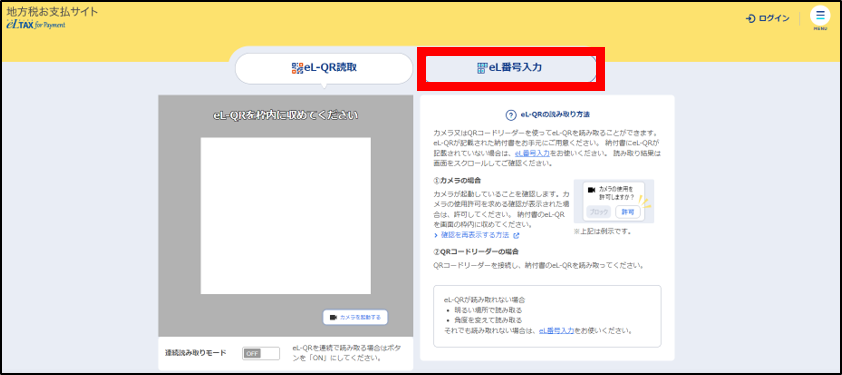The height and width of the screenshot is (375, 842).
Task: Click the eL-QRの読み取り方法 heading
Action: click(556, 115)
